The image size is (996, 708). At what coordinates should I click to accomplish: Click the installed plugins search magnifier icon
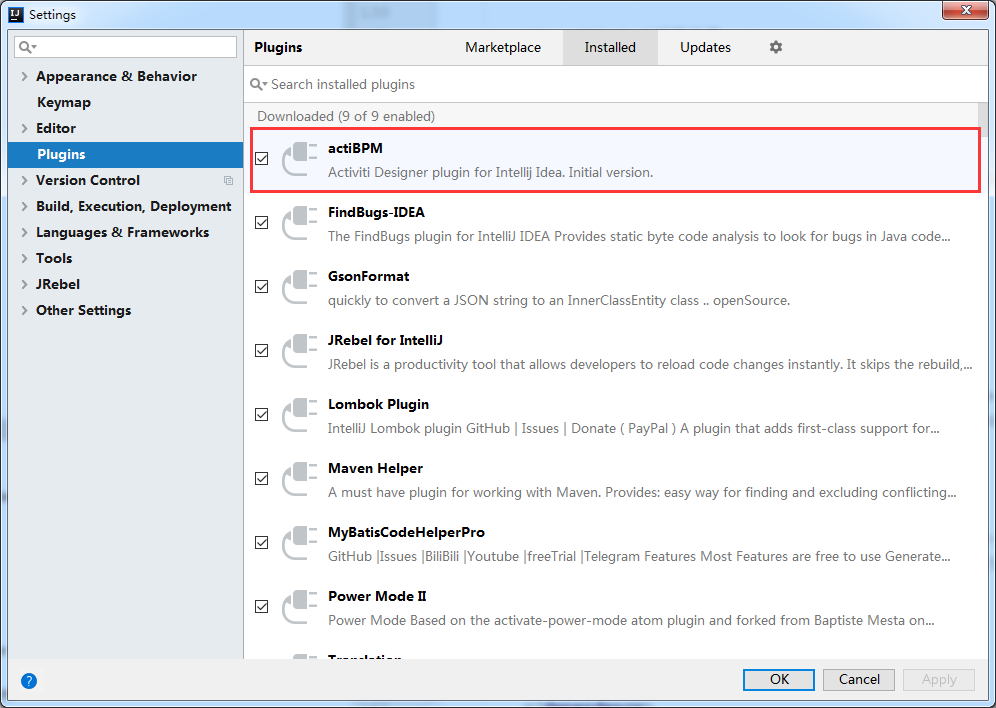pos(258,84)
